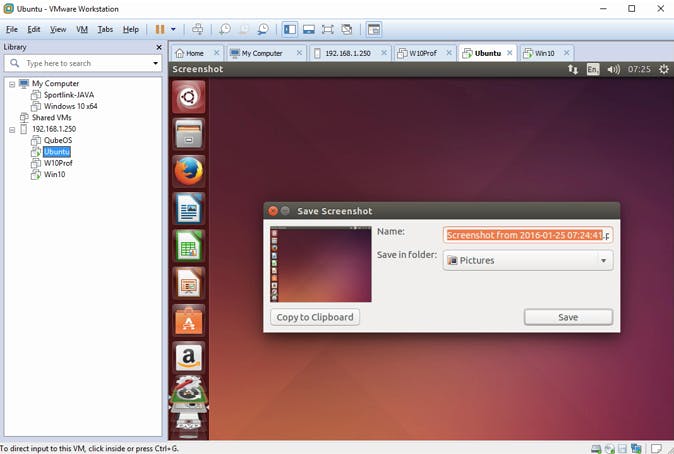Select W10Prof in the library tree
674x454 pixels.
[58, 163]
